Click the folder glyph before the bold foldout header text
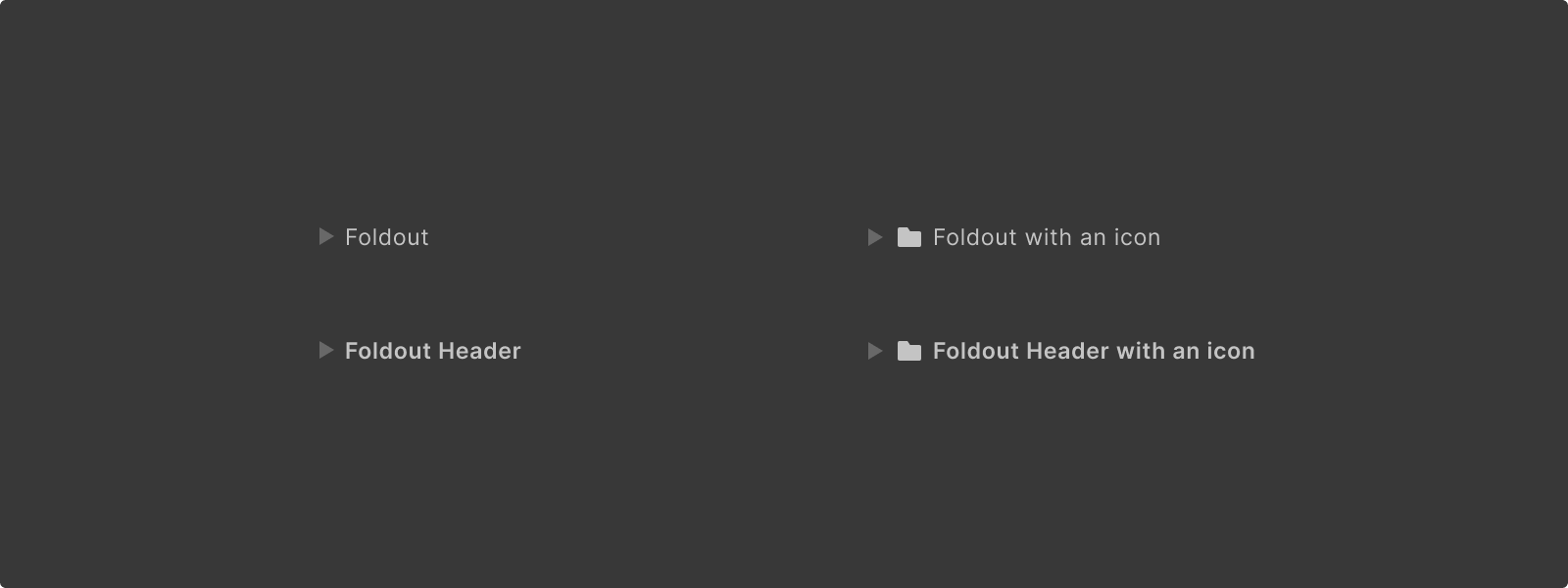The height and width of the screenshot is (588, 1568). click(911, 351)
